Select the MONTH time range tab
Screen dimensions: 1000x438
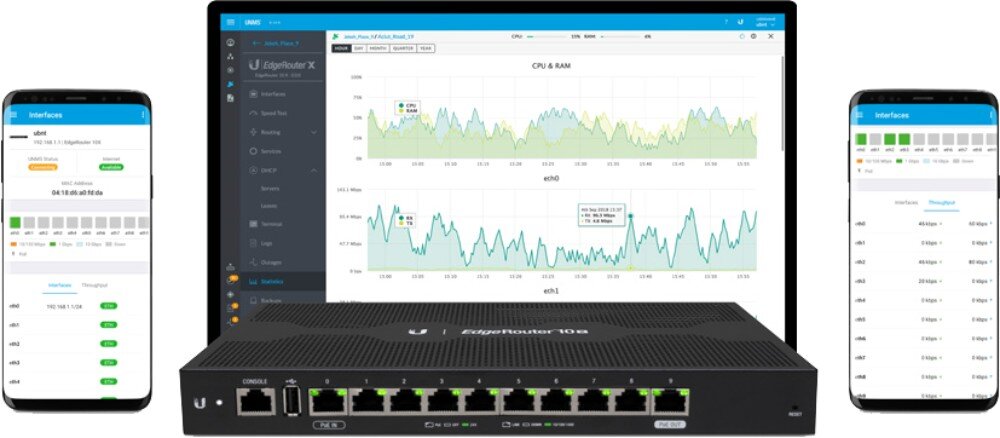(x=378, y=48)
